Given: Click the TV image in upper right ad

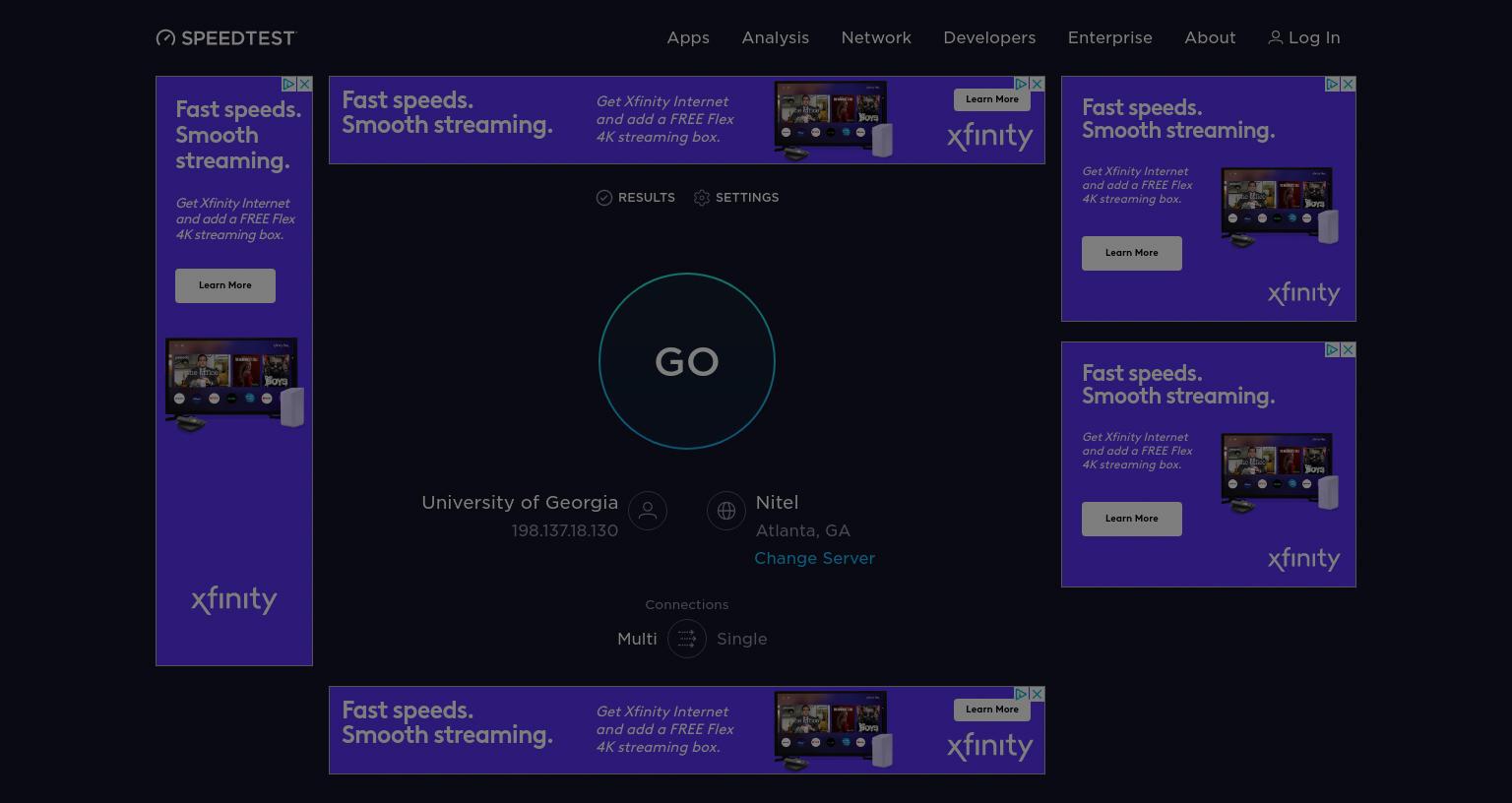Looking at the screenshot, I should click(x=1280, y=208).
